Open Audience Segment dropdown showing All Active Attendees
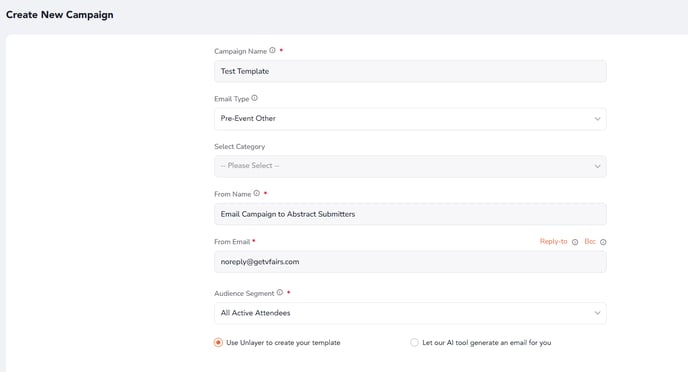 point(410,313)
